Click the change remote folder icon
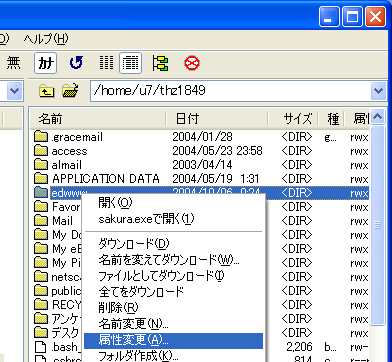Screen dimensions: 392x362 click(x=71, y=90)
